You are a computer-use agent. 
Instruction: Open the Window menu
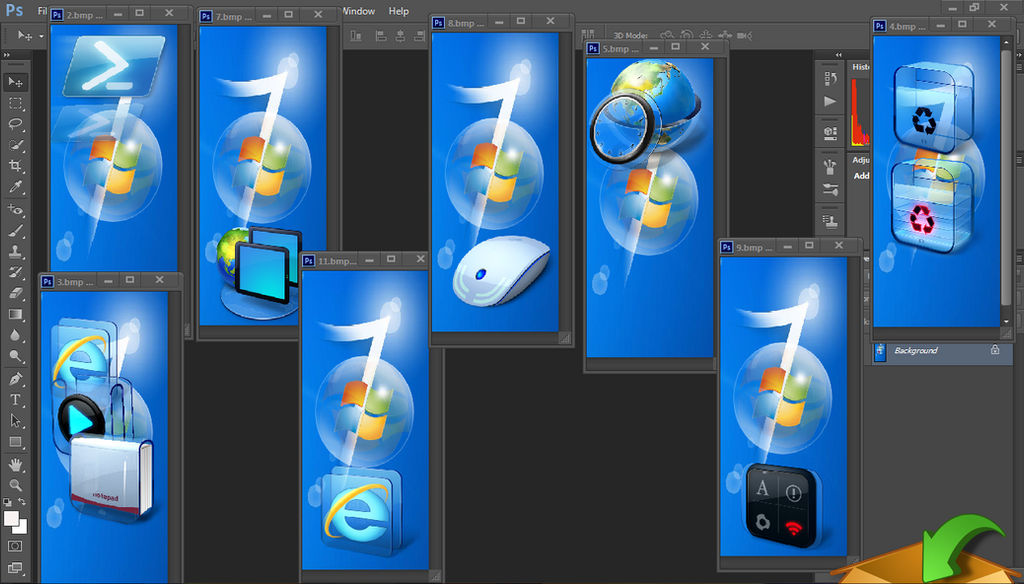pos(359,11)
